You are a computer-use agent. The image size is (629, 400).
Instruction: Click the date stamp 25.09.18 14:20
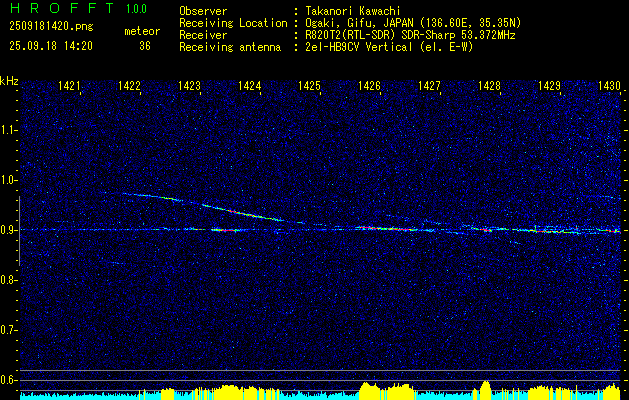pos(51,46)
